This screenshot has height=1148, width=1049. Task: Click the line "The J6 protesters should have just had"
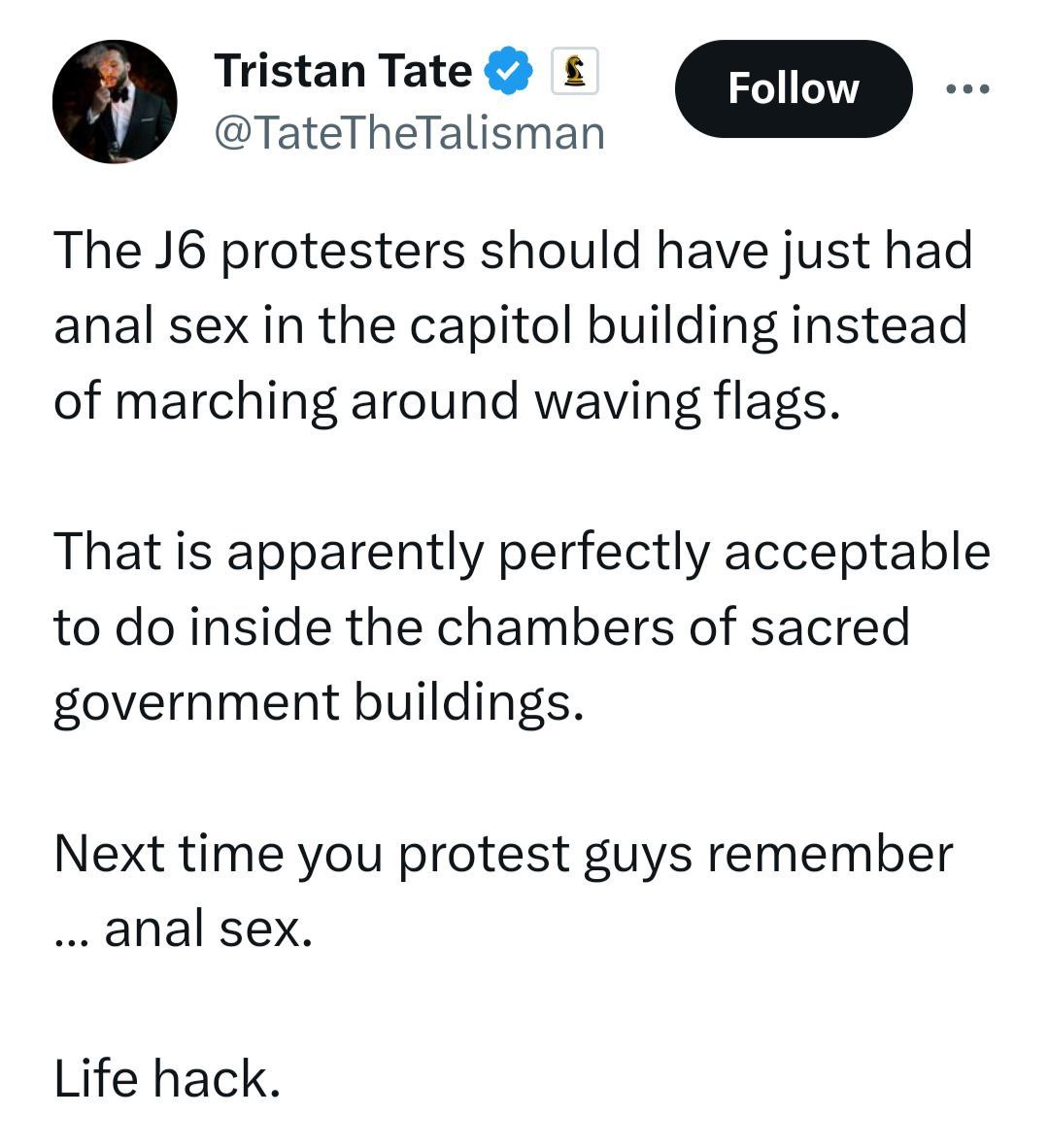tap(513, 251)
